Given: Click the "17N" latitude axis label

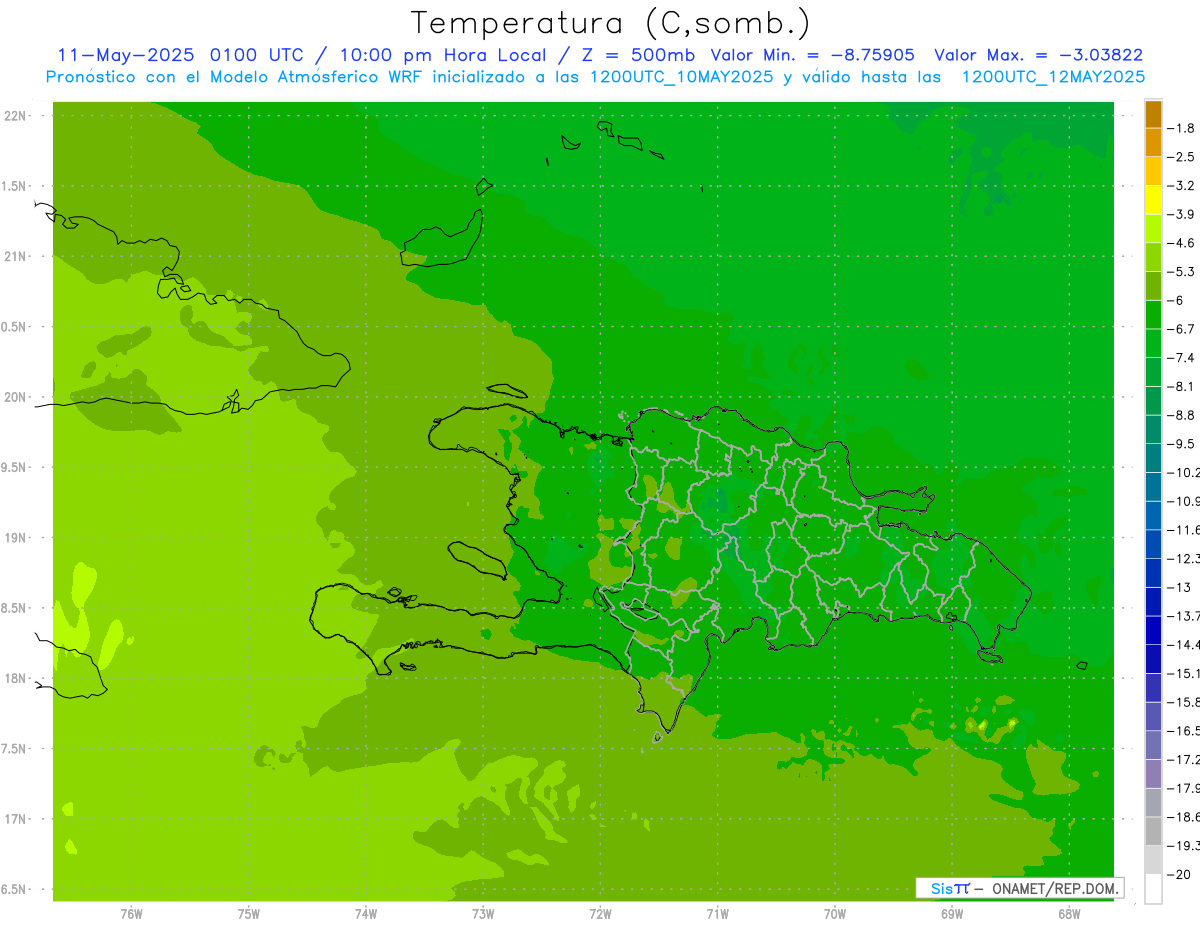Looking at the screenshot, I should coord(15,819).
